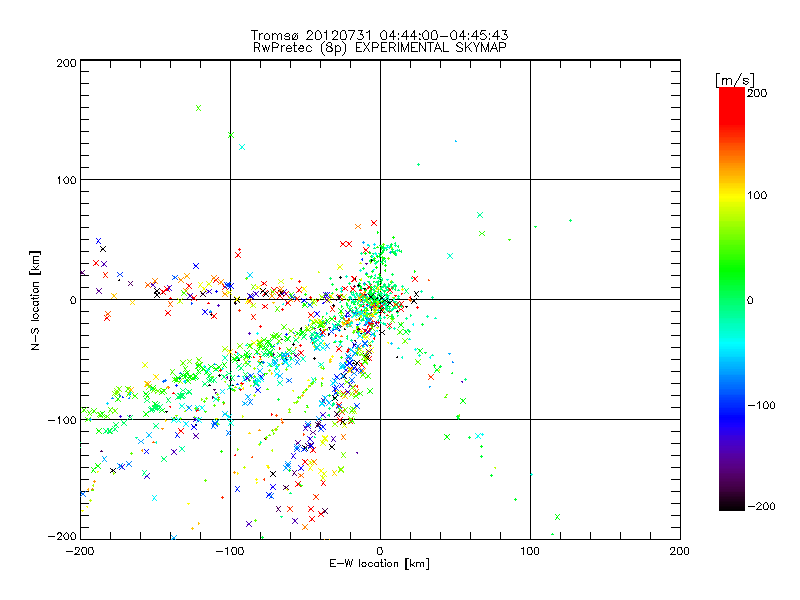Screen dimensions: 800x600
Task: Click the y-axis tick label '200' at top
Action: click(x=66, y=64)
